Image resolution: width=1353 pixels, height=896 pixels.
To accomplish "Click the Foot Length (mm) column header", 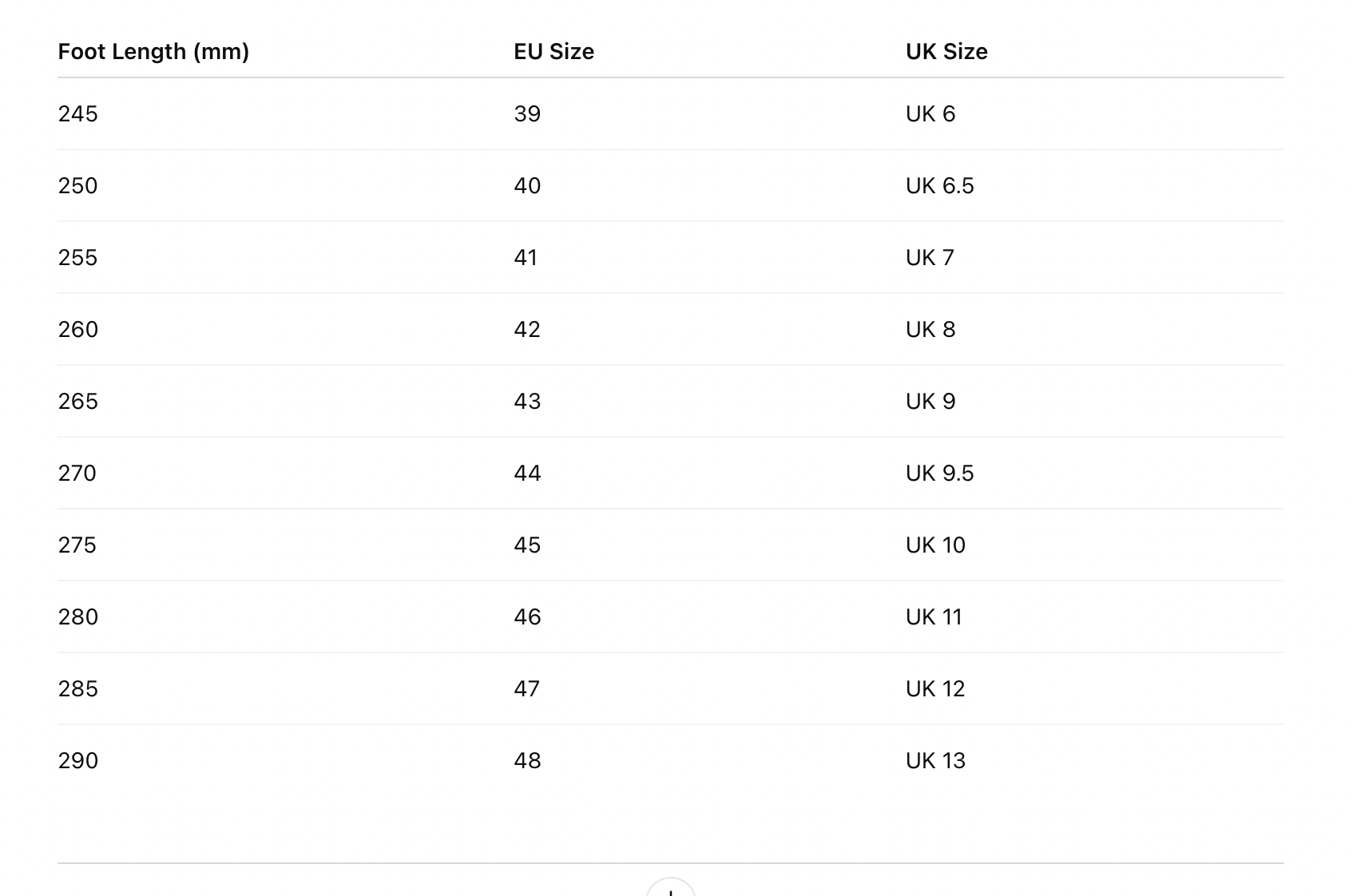I will coord(153,52).
